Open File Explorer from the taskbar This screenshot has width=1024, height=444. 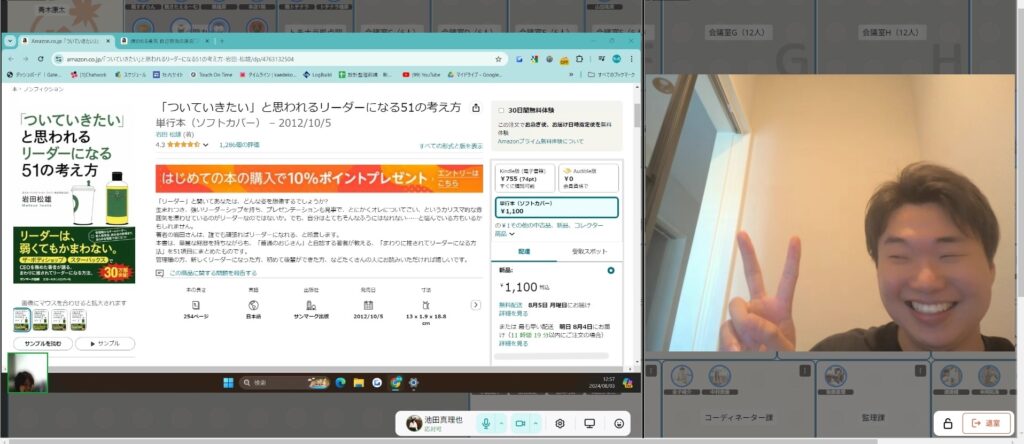coord(359,383)
